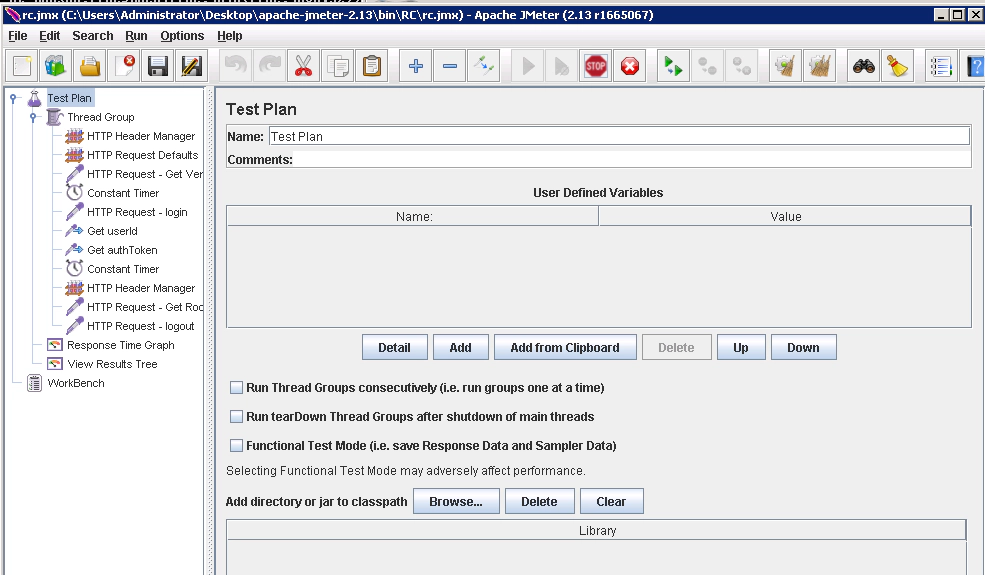Click the Redo arrow icon
This screenshot has height=575, width=985.
point(270,65)
